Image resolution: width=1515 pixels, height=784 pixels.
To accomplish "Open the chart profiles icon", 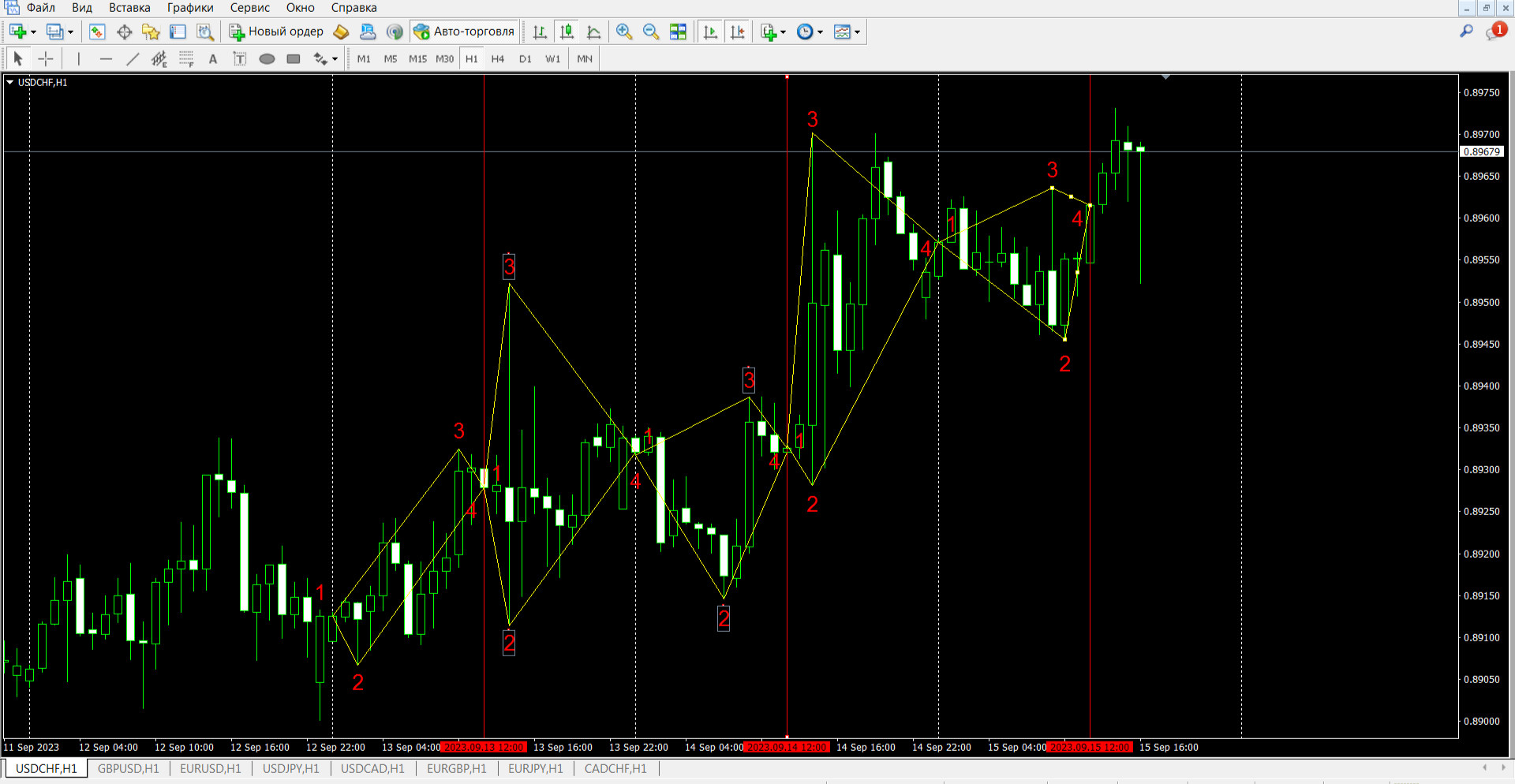I will click(54, 32).
